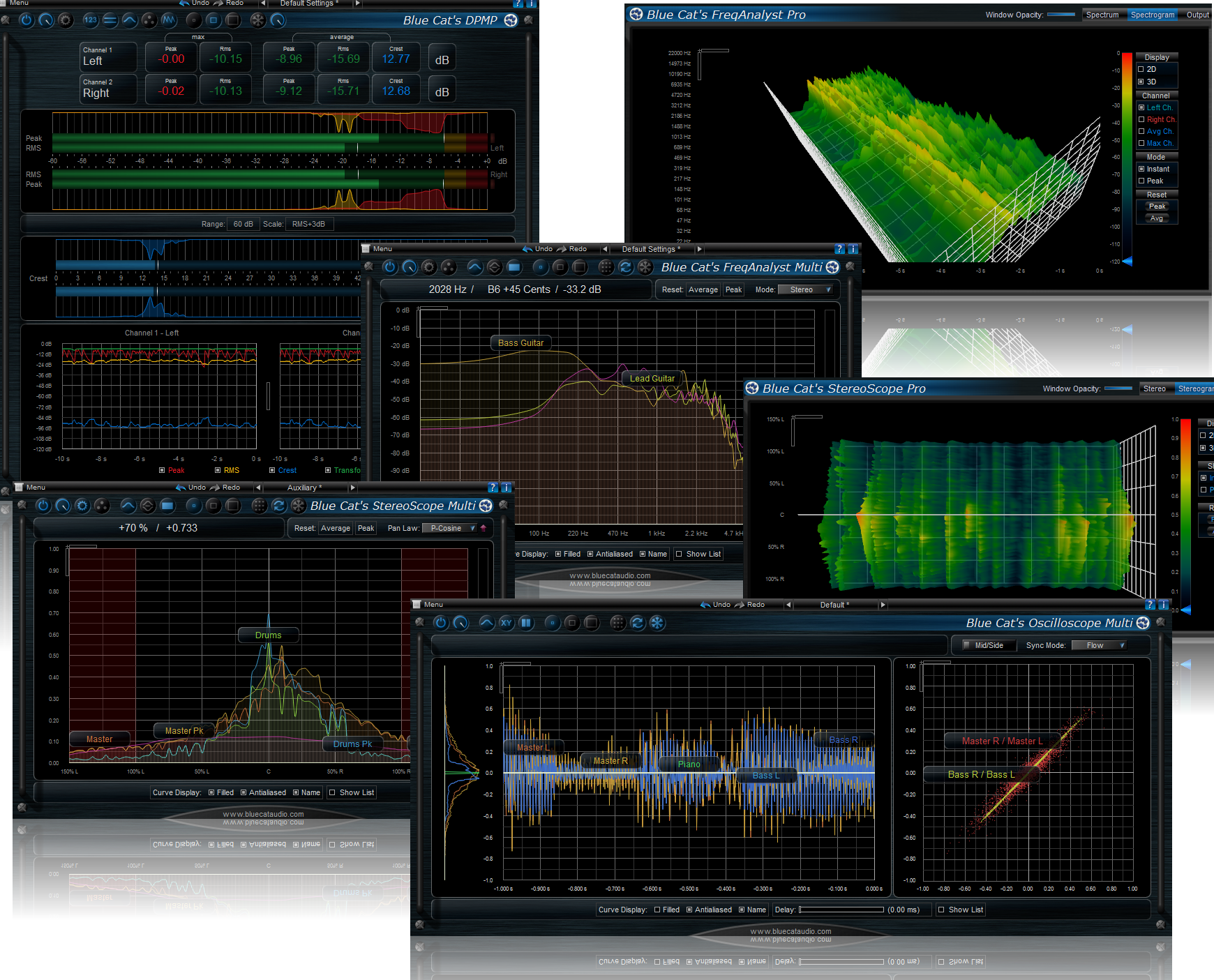The height and width of the screenshot is (980, 1214).
Task: Click the Drums curve label in StereoScope Multi
Action: tap(269, 635)
